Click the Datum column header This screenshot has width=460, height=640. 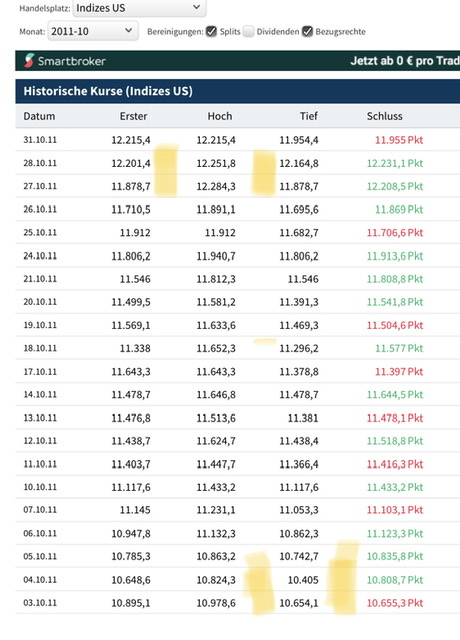pos(39,116)
